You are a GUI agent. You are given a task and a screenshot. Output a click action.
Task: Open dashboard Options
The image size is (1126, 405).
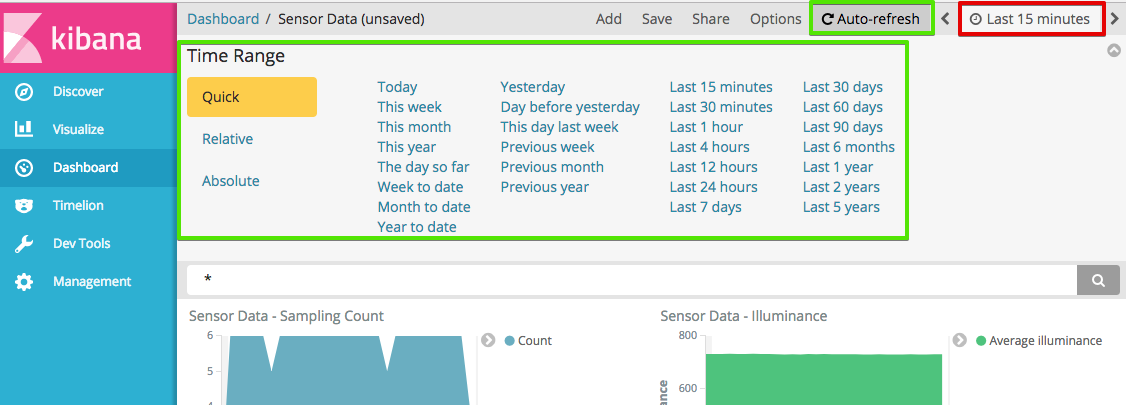click(776, 19)
